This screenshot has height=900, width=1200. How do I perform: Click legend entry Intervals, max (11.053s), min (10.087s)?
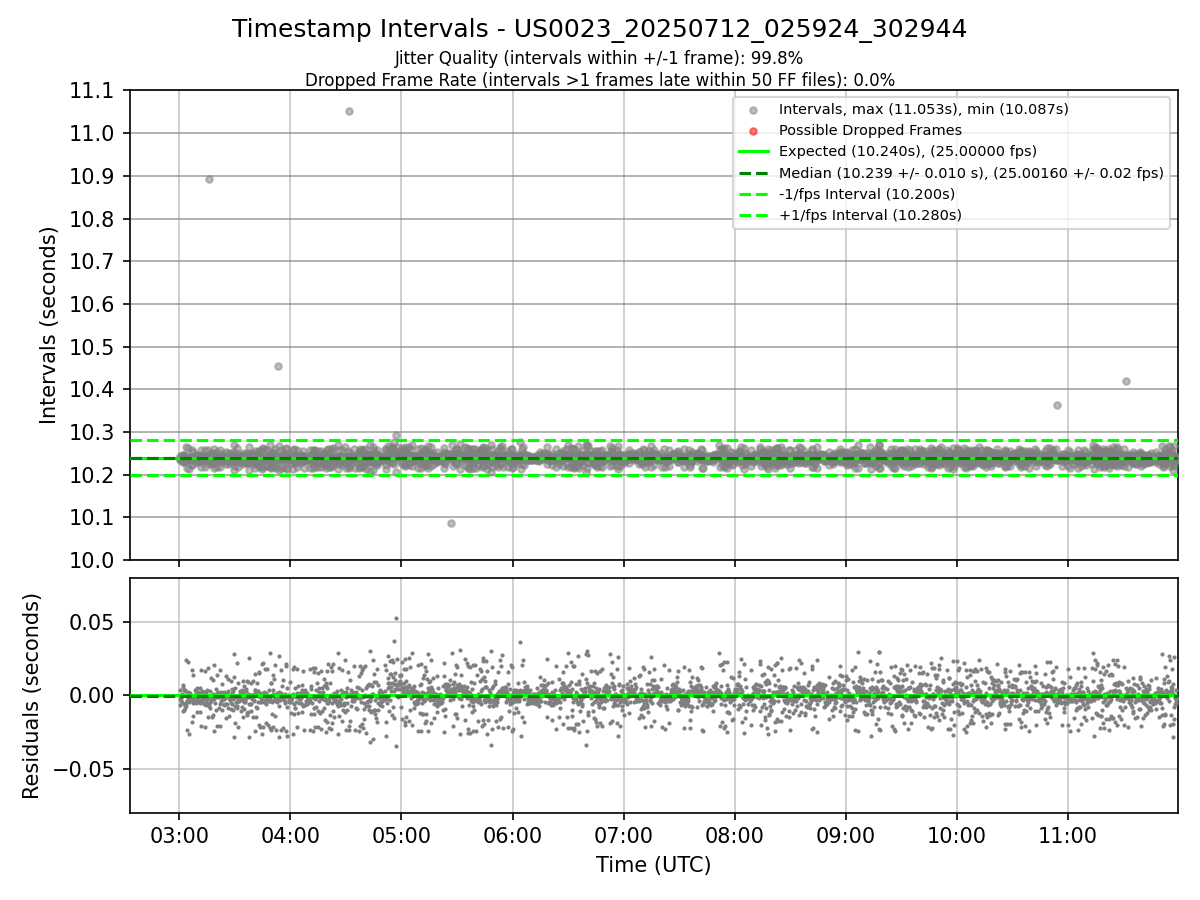coord(923,109)
